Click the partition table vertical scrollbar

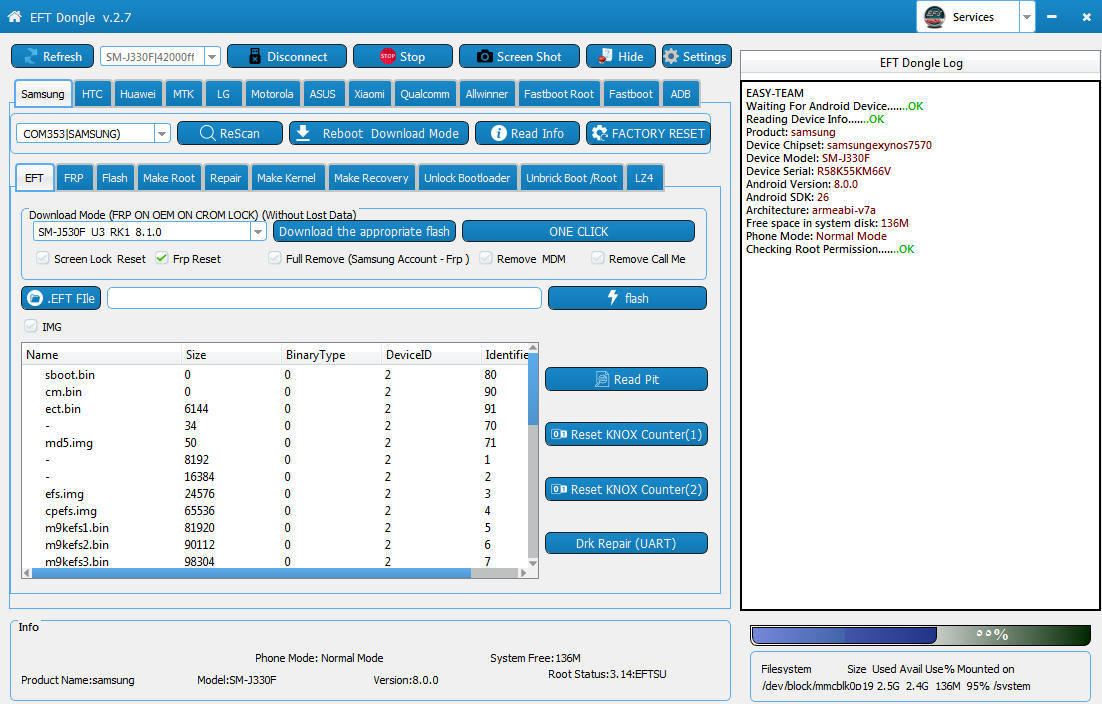point(533,455)
